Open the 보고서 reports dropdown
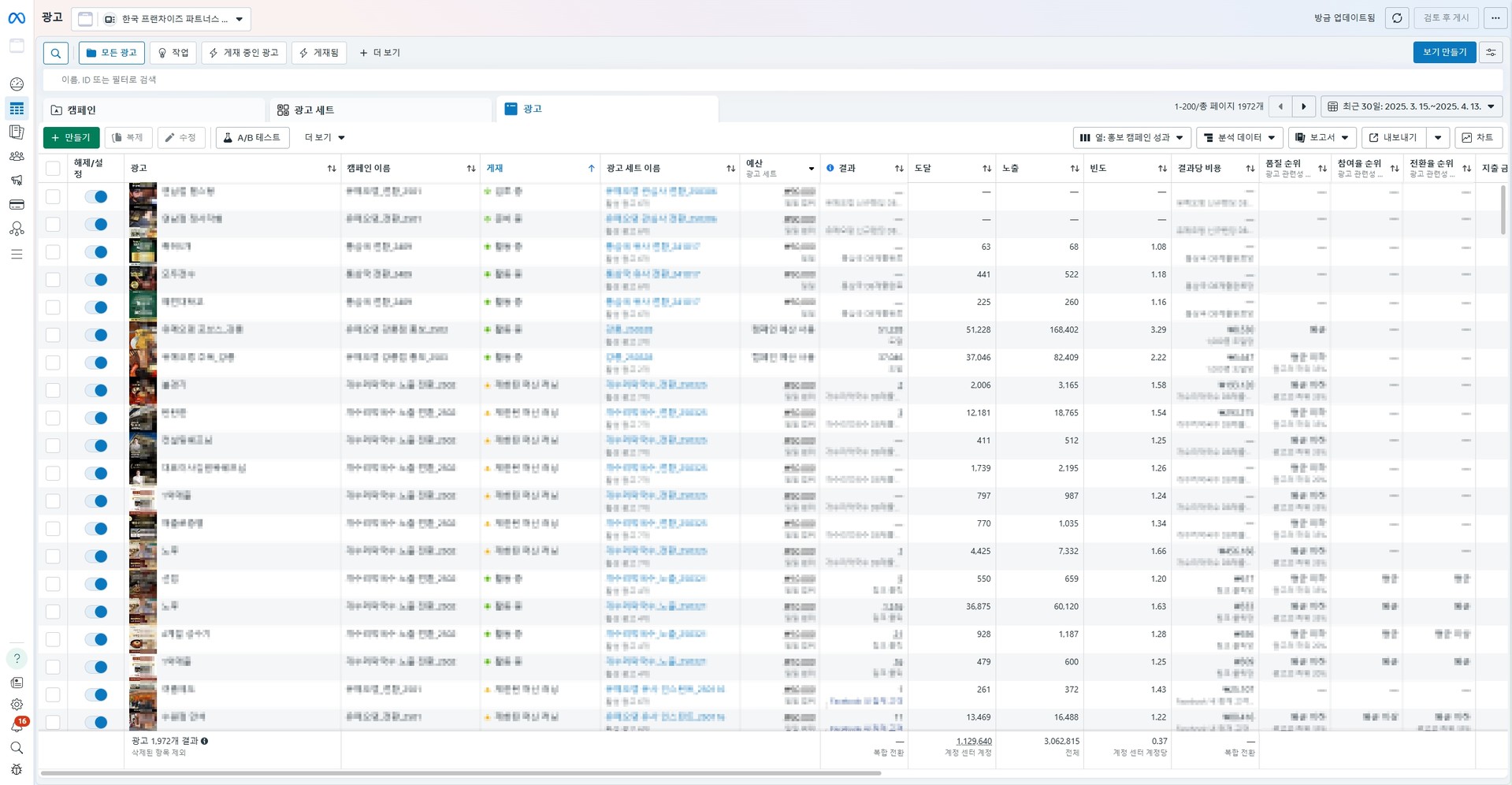The width and height of the screenshot is (1512, 785). point(1322,137)
